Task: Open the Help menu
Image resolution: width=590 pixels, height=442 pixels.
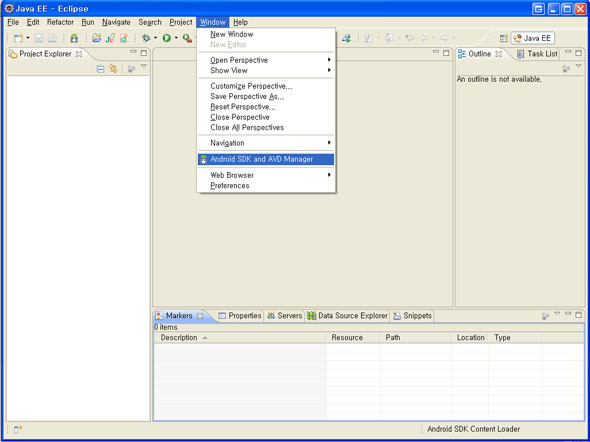Action: pyautogui.click(x=240, y=22)
